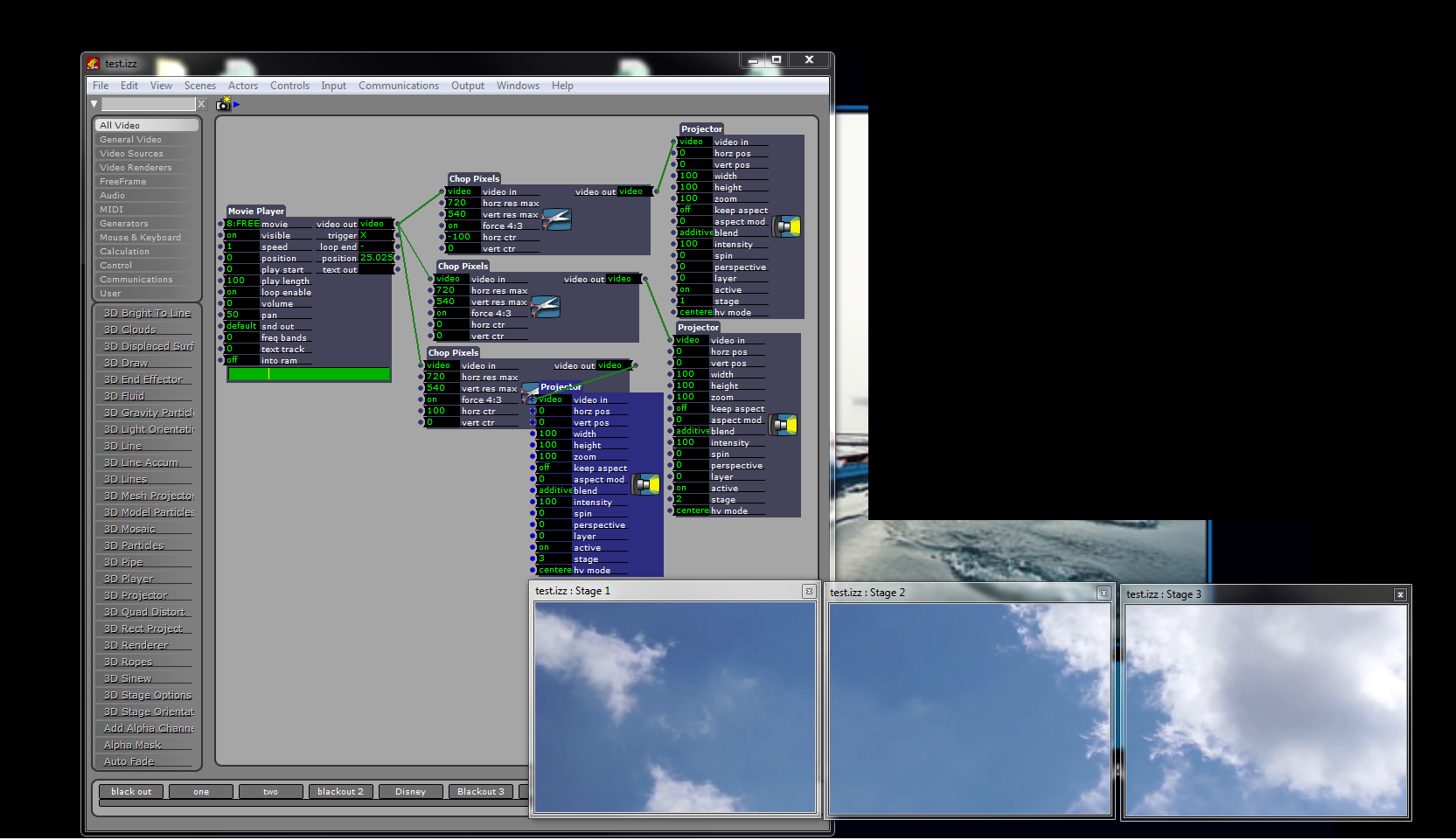Click the horz res max 720 value on the top Chop Pixels
1456x840 pixels.
click(463, 203)
